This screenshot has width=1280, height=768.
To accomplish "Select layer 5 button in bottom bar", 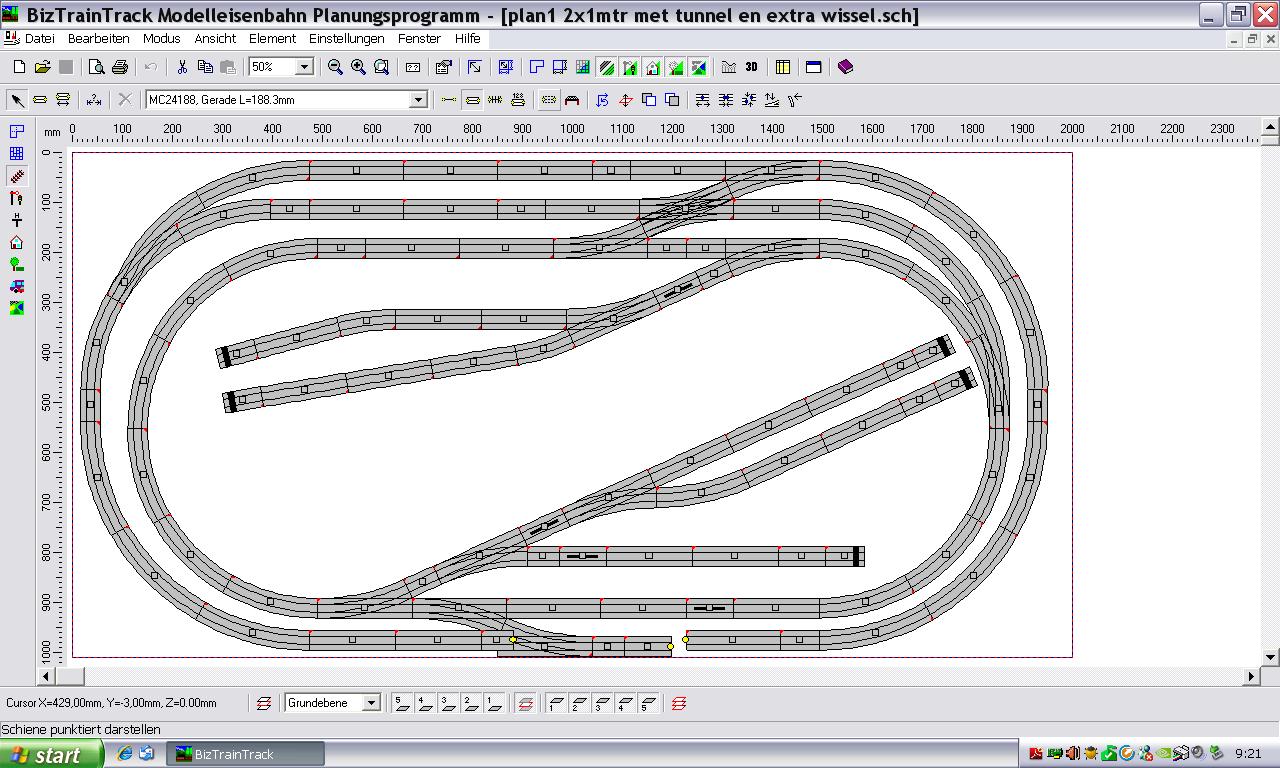I will (x=402, y=703).
